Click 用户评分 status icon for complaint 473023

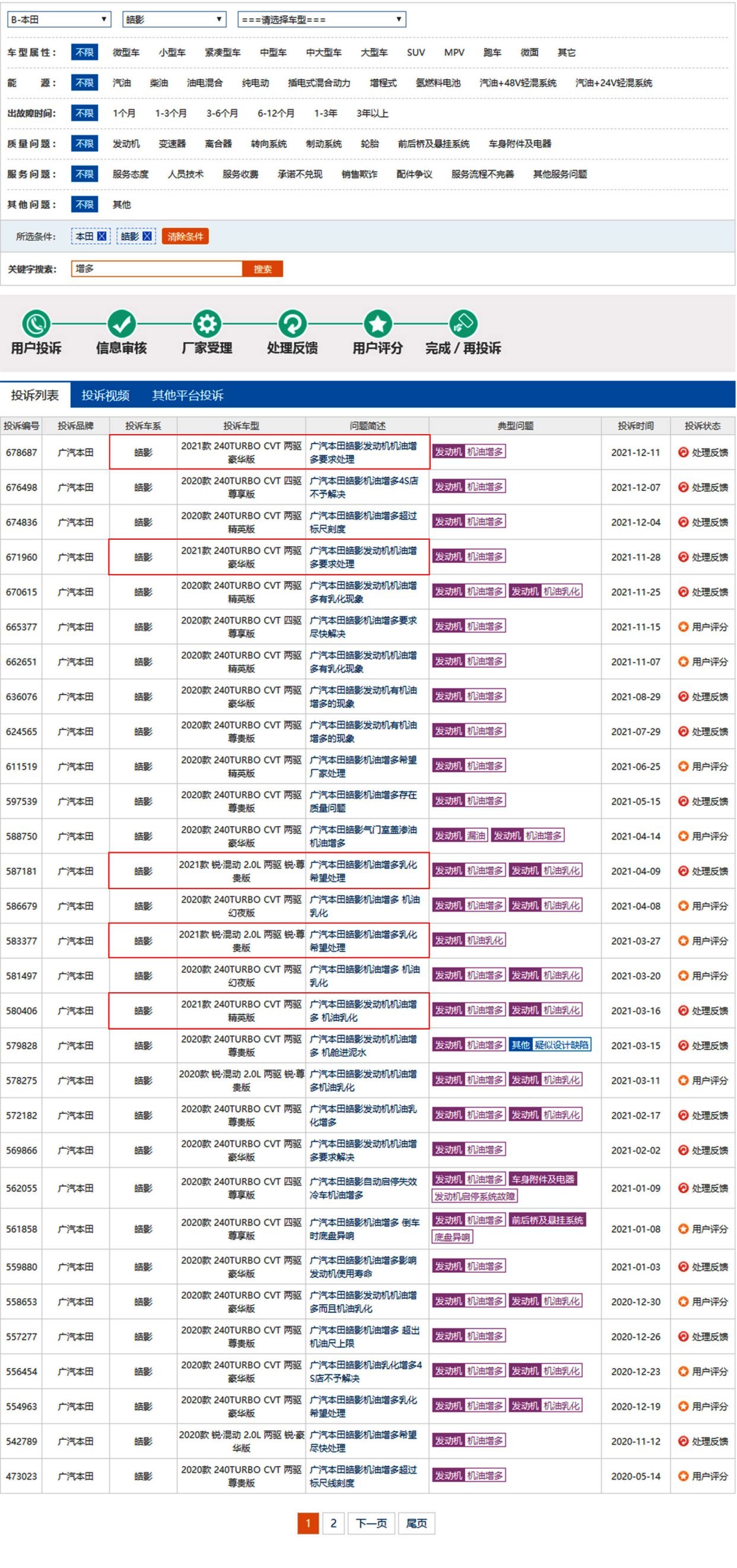point(683,1475)
